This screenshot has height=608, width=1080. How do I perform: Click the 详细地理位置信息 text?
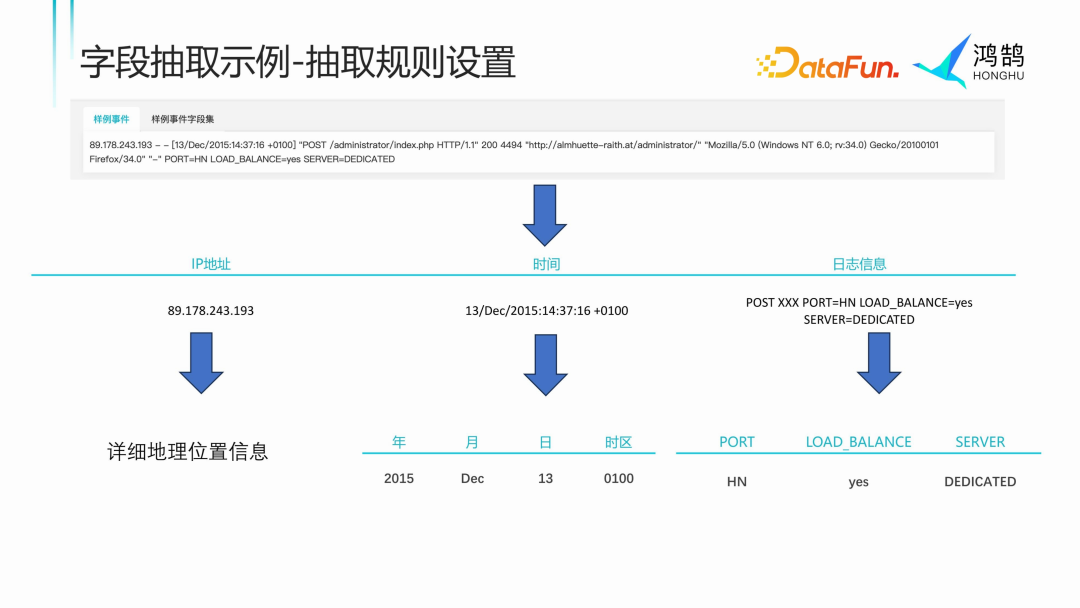click(188, 452)
